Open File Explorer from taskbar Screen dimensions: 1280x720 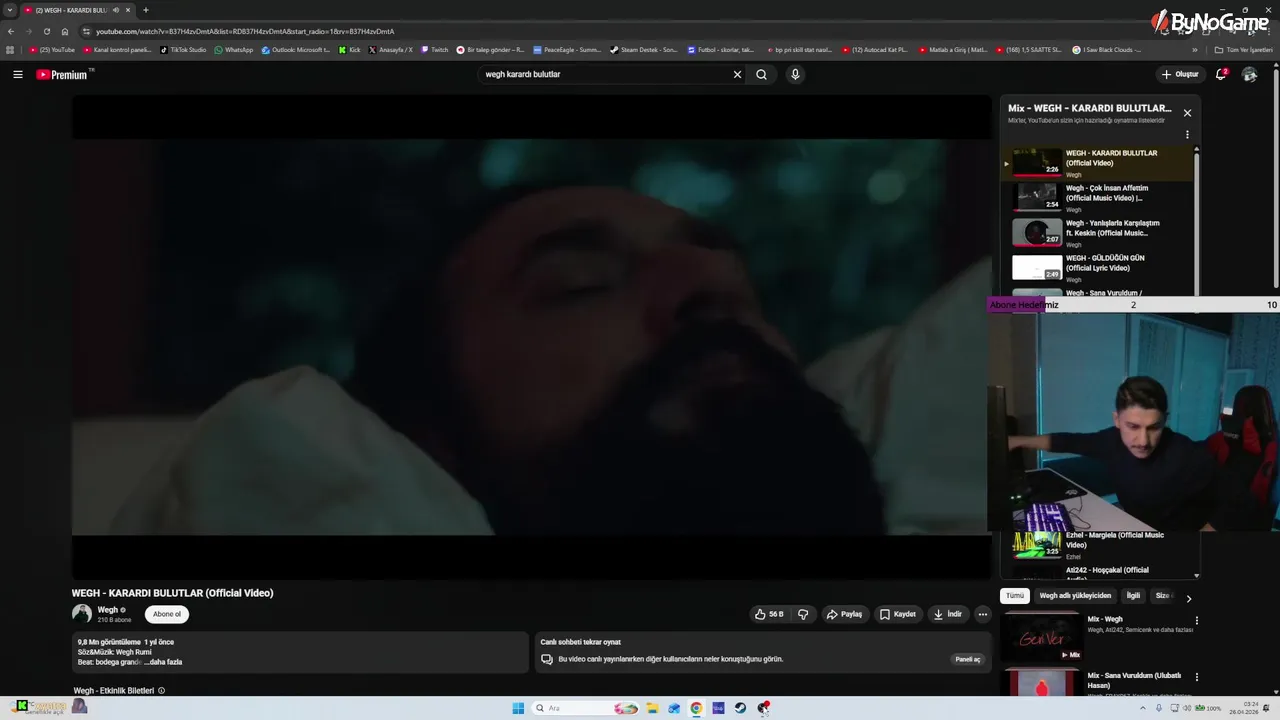pos(652,708)
